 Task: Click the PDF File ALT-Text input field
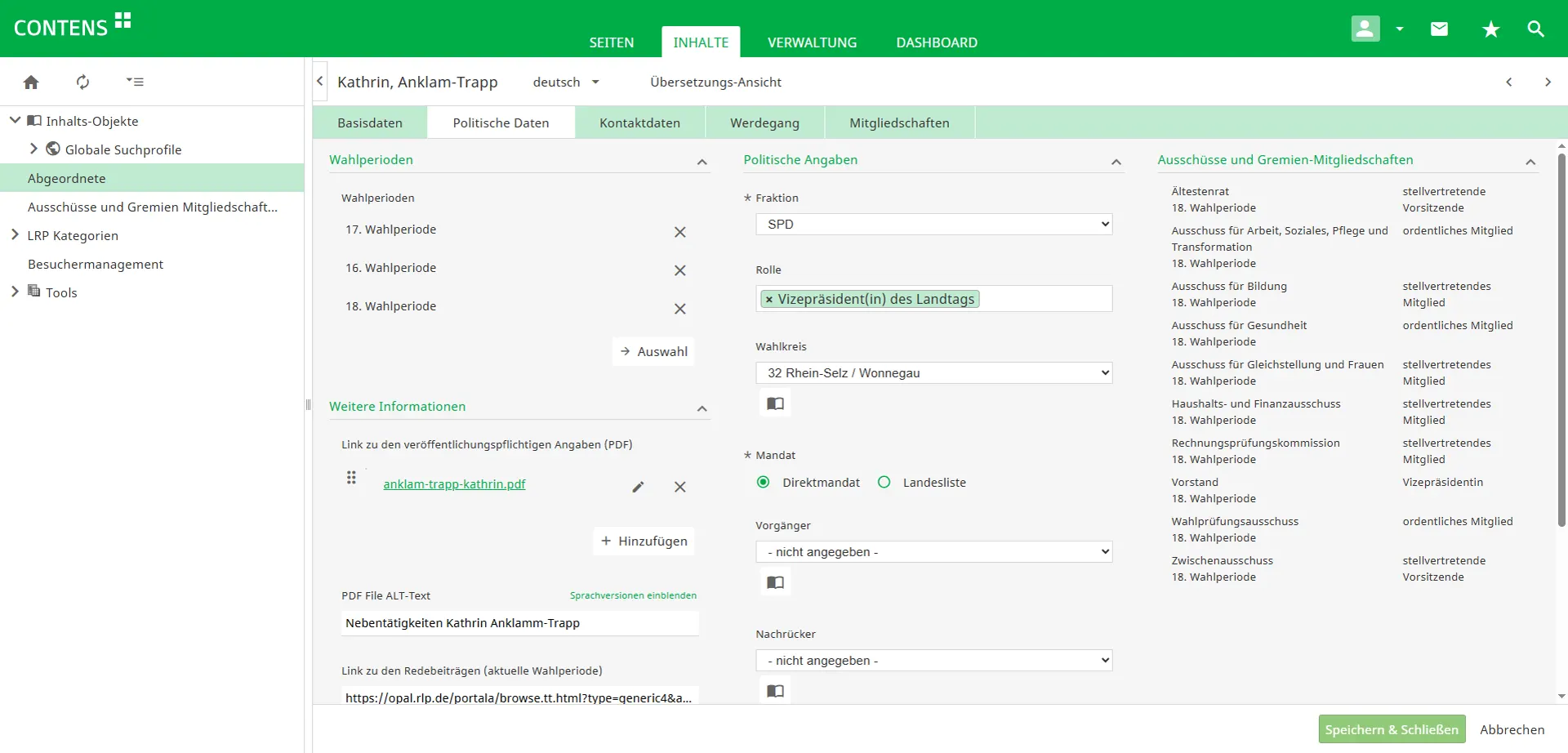tap(519, 623)
